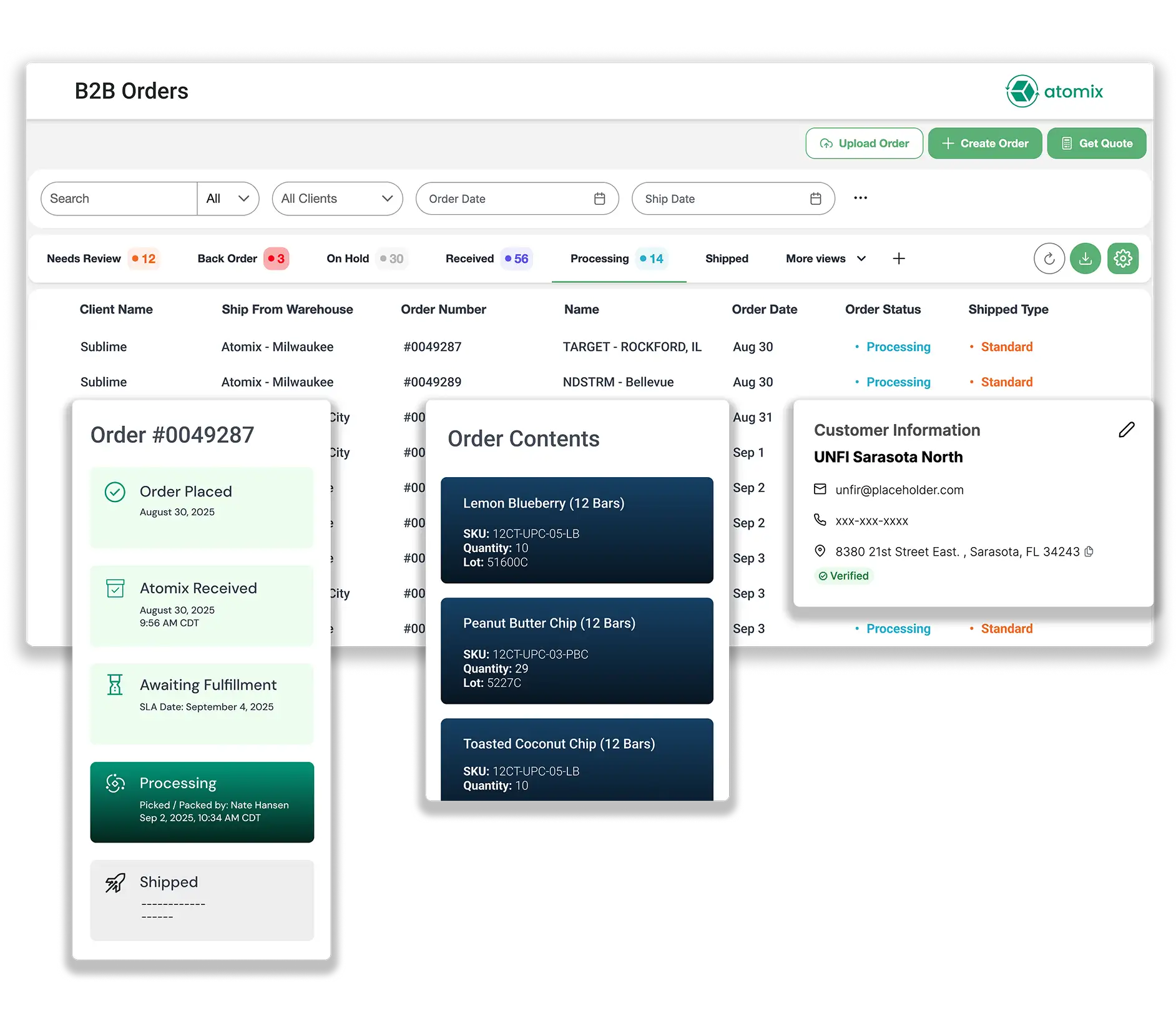
Task: Select the Atomix Received timeline step
Action: [x=202, y=606]
